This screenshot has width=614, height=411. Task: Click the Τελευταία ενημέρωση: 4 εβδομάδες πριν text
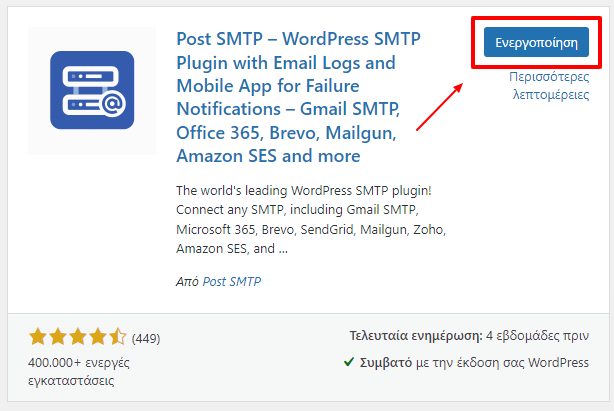469,336
